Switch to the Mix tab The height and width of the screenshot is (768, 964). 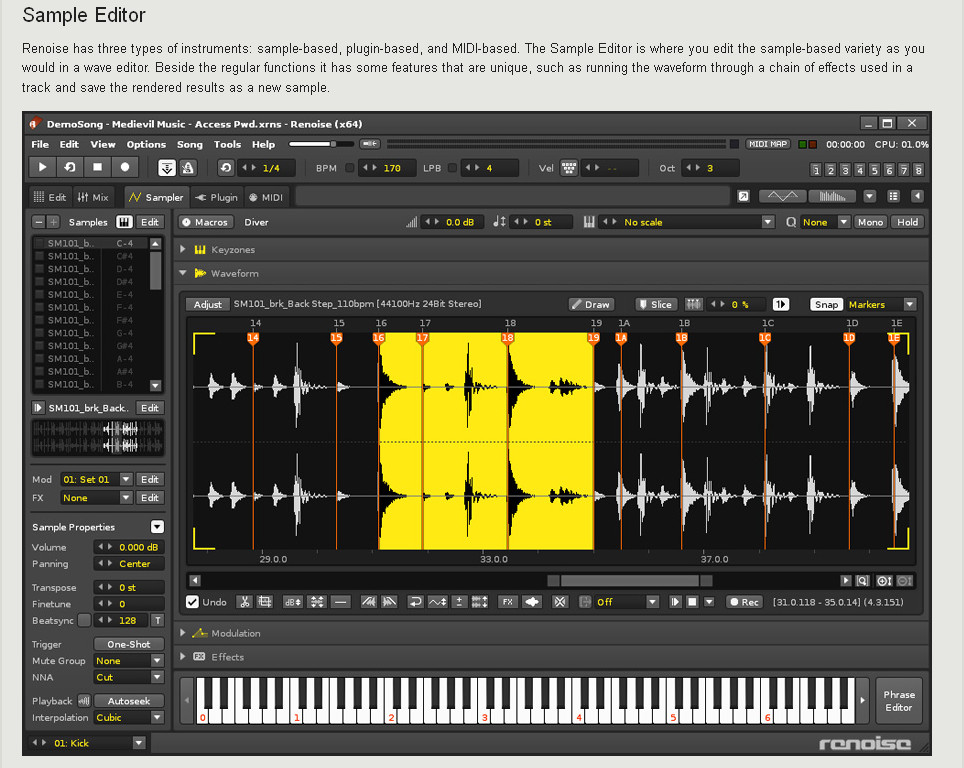pos(93,197)
